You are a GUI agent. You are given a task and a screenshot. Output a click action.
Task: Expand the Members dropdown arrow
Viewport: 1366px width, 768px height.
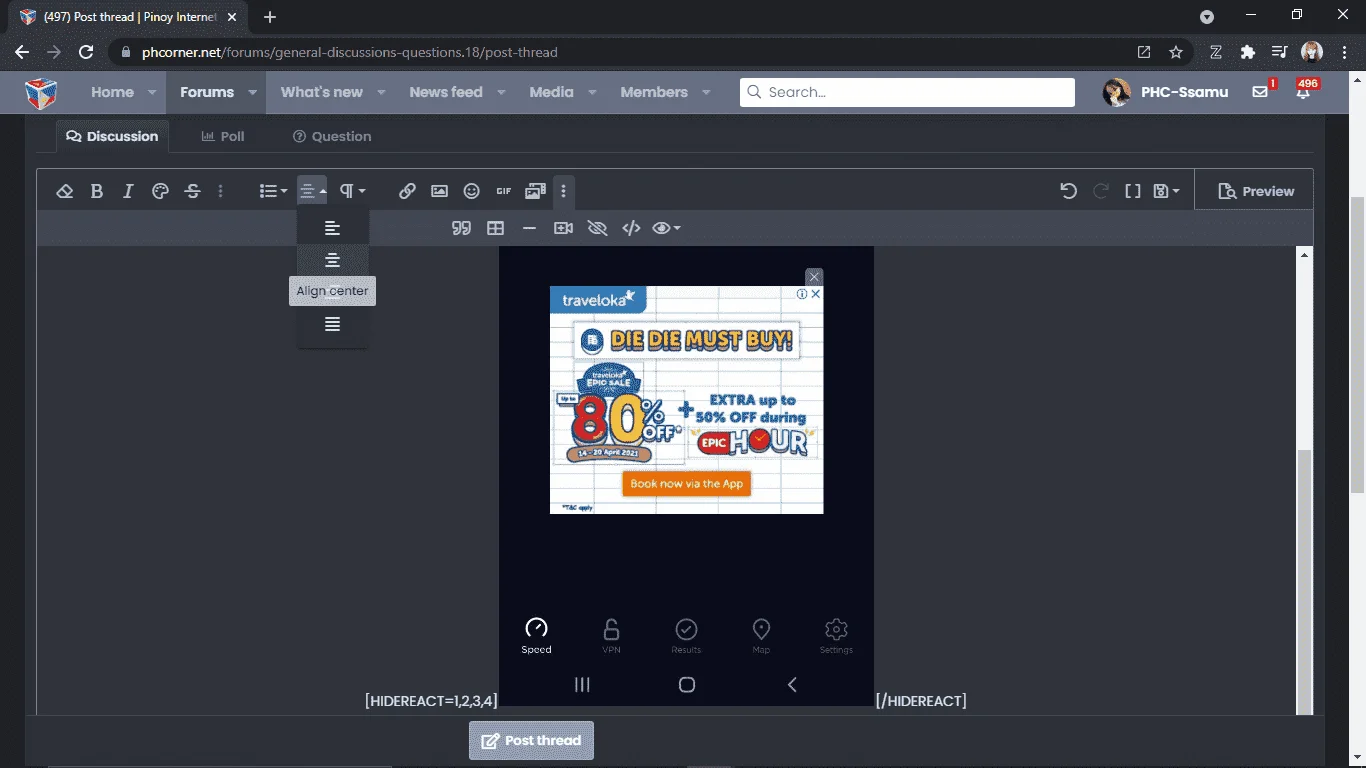(706, 92)
